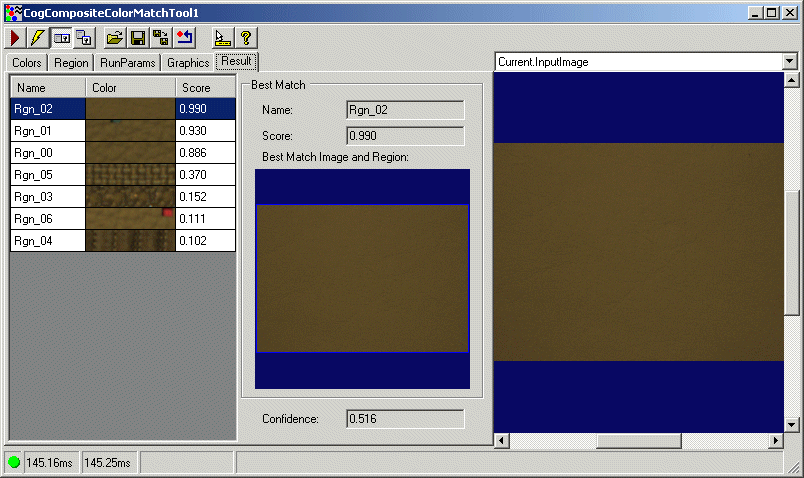Click the 0.886 score cell
Viewport: 804px width, 478px height.
click(205, 153)
